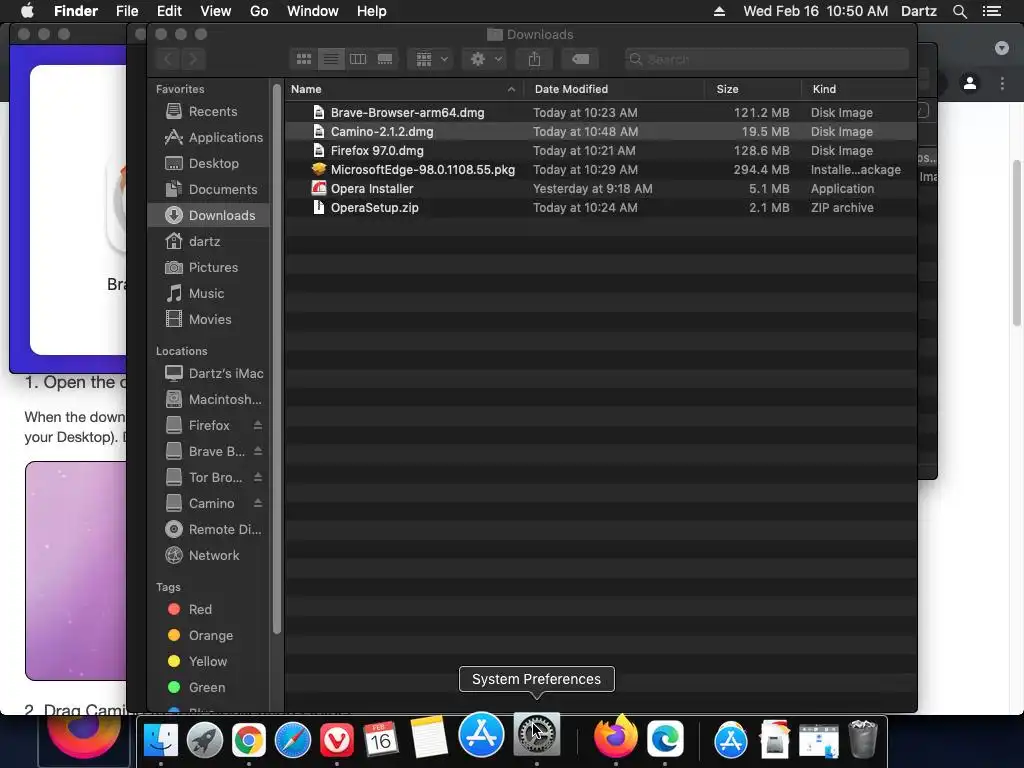Open the group-by arrangement dropdown
1024x768 pixels.
click(x=430, y=59)
